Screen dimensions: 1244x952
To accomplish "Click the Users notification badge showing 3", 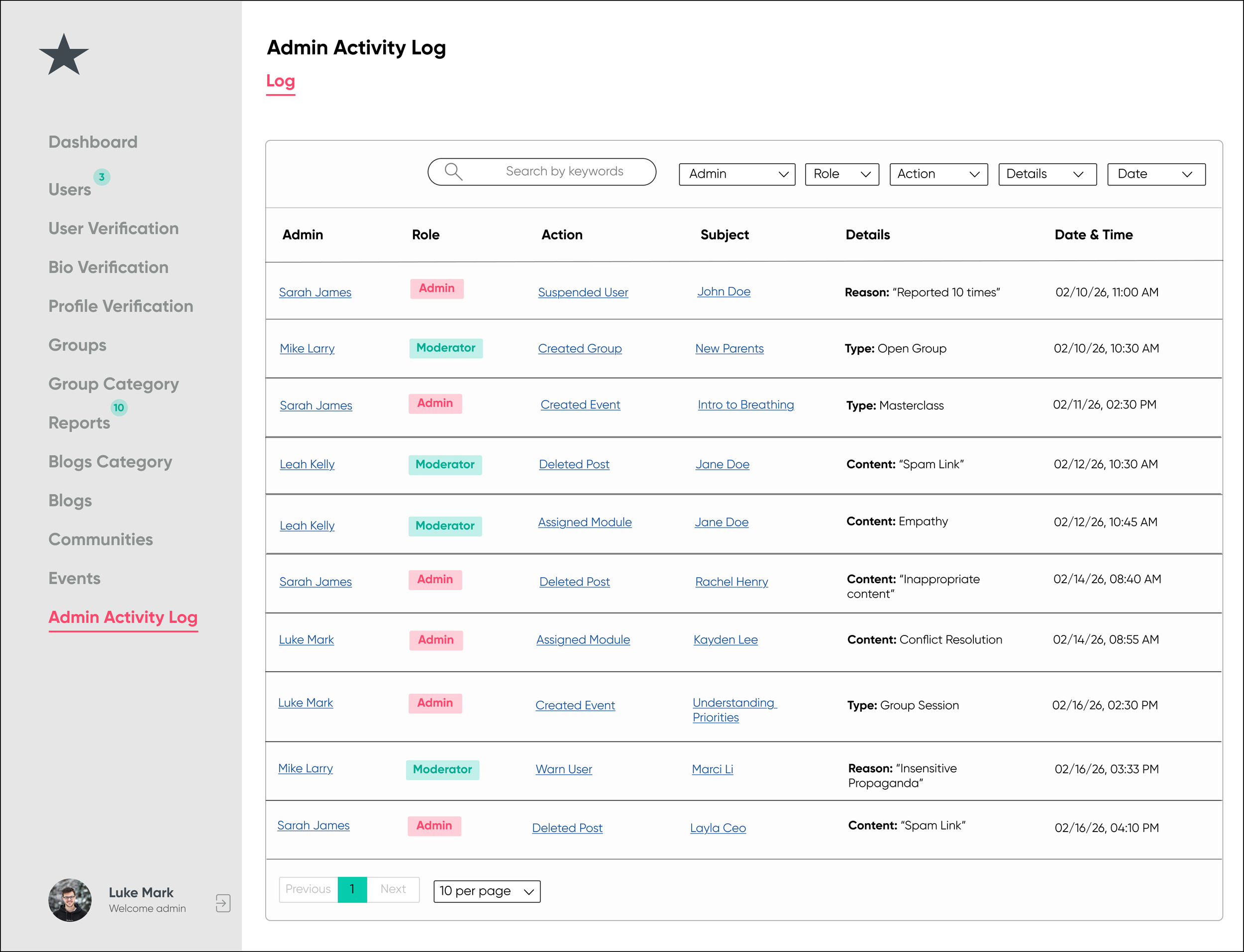I will pyautogui.click(x=102, y=177).
